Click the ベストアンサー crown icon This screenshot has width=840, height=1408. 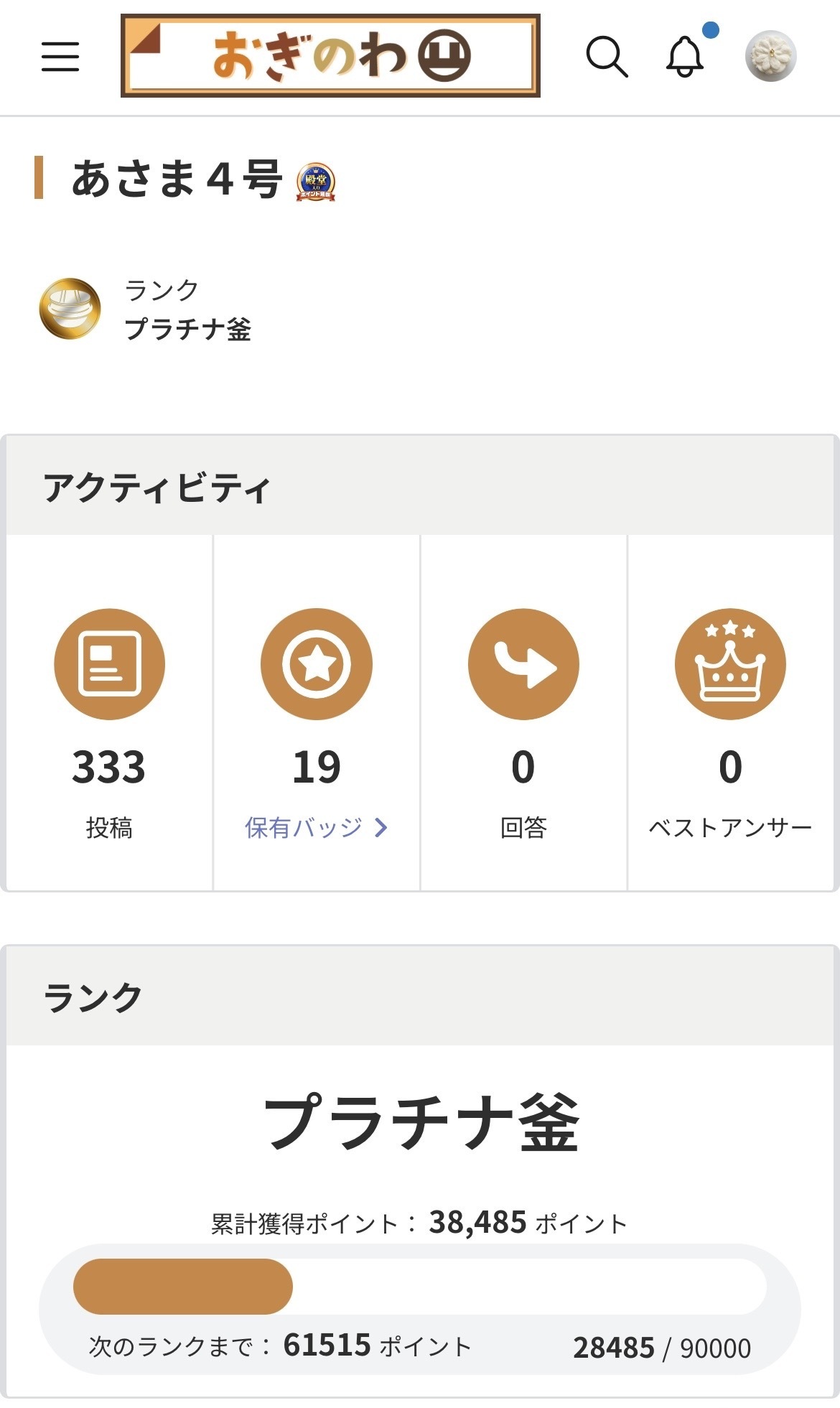730,663
